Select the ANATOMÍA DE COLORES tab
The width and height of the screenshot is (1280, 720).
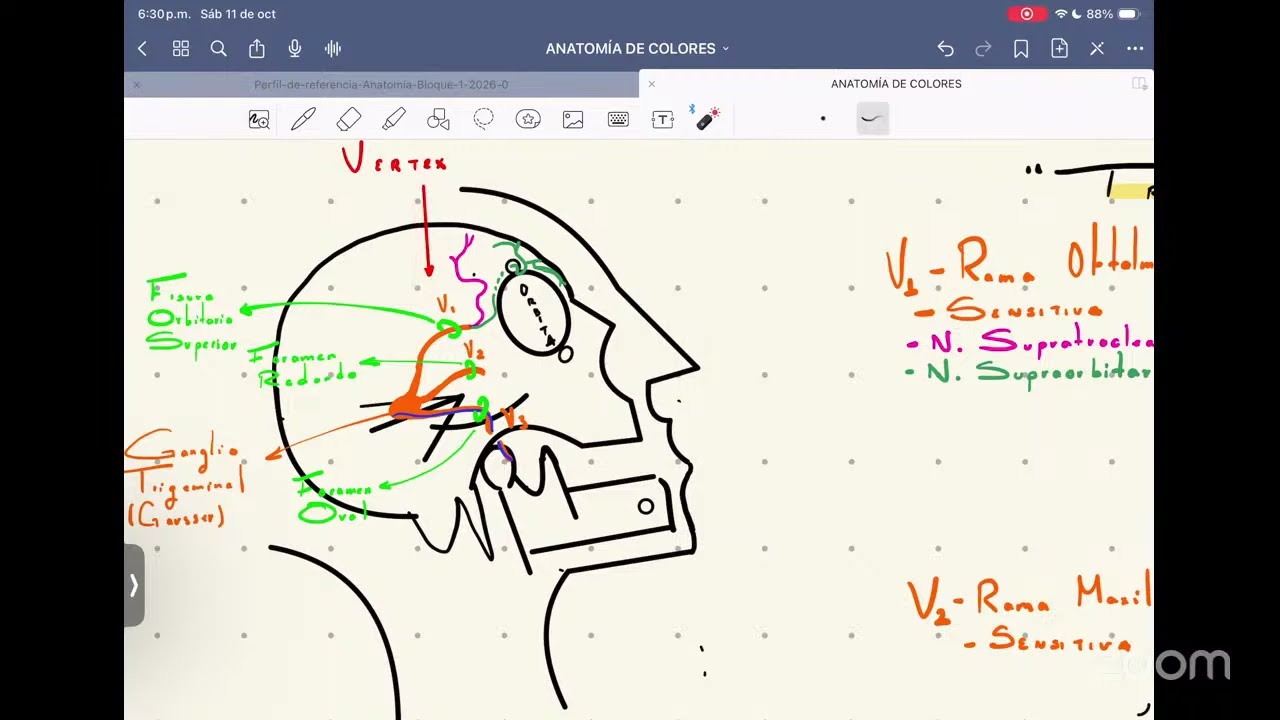pyautogui.click(x=896, y=84)
